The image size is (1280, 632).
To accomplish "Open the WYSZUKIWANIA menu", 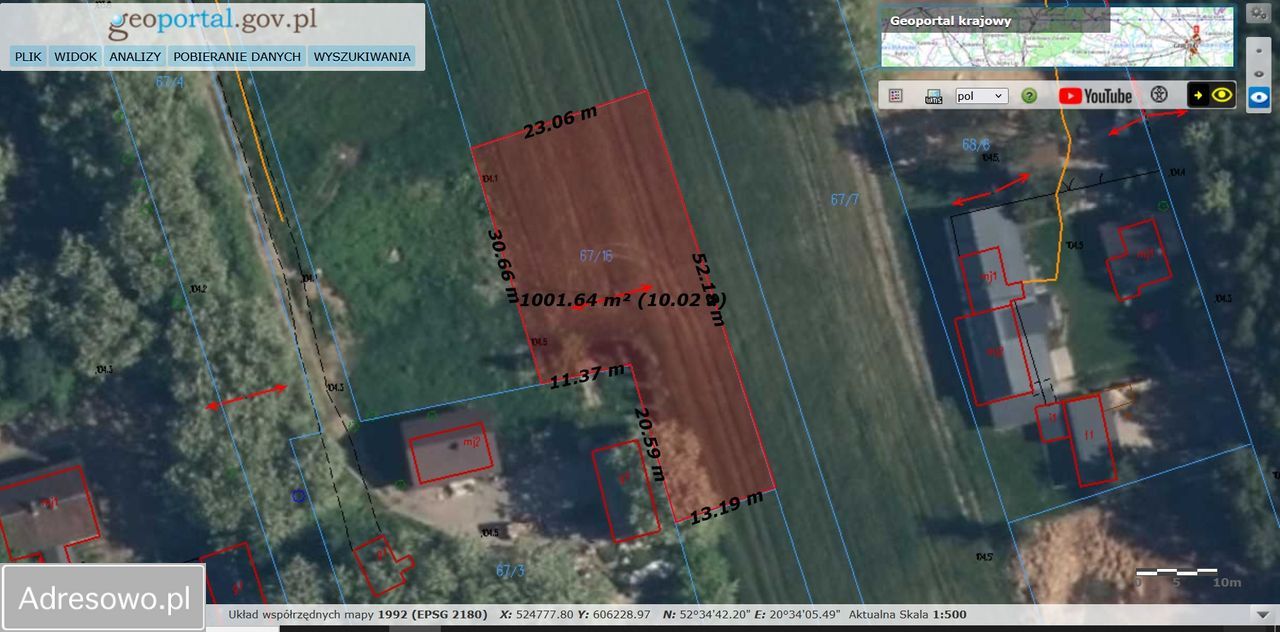I will 362,57.
